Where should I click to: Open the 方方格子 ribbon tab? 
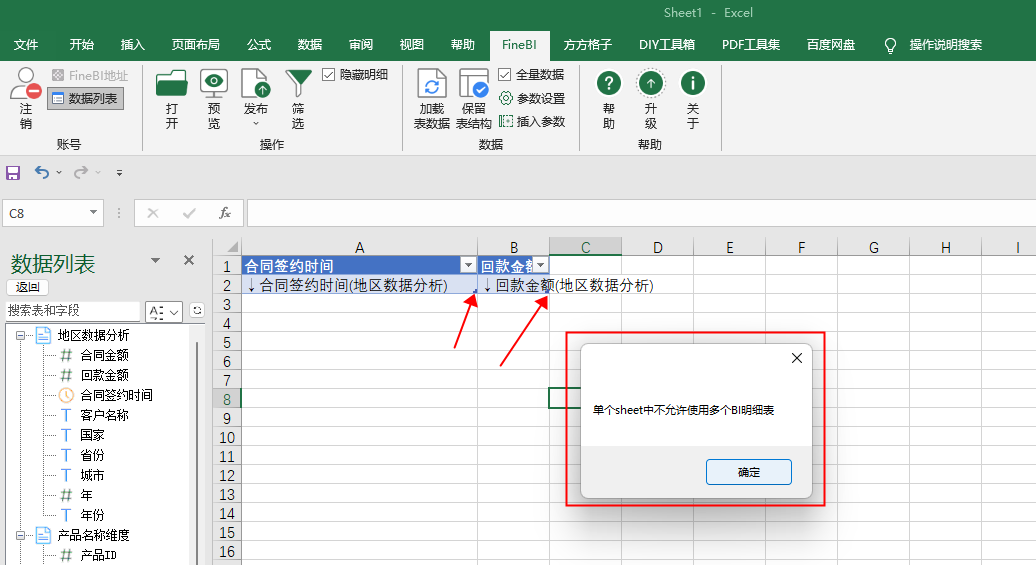click(587, 45)
